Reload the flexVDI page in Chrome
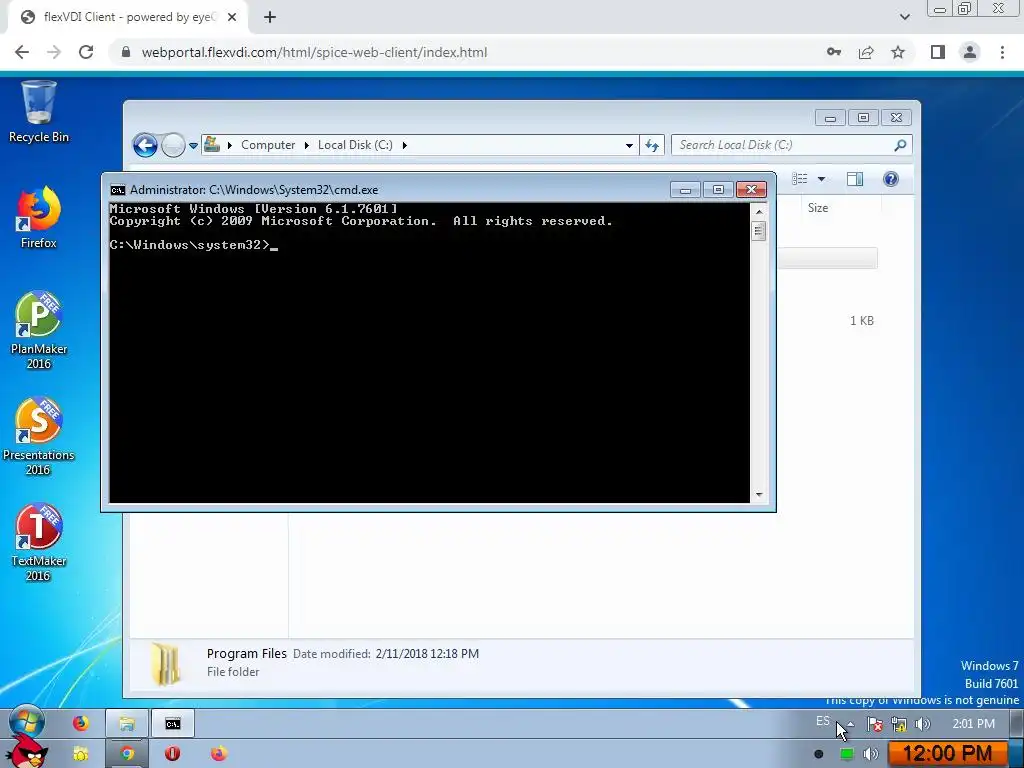1024x768 pixels. point(86,52)
